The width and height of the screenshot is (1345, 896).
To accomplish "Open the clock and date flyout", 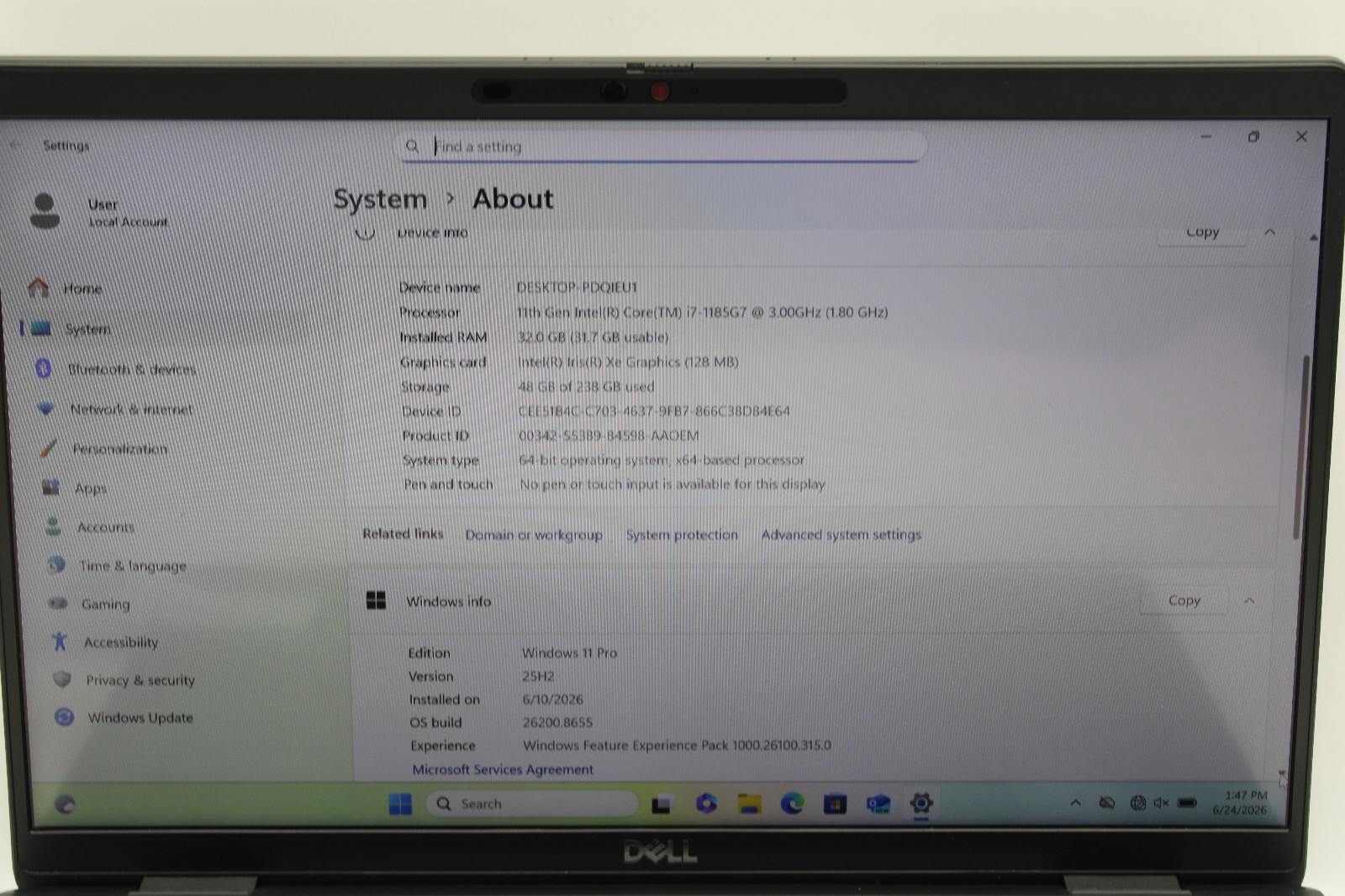I will 1239,803.
